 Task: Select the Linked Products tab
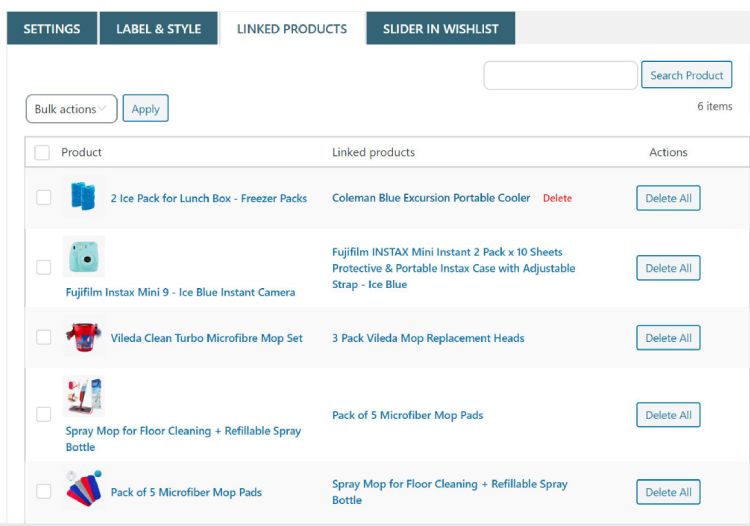pyautogui.click(x=292, y=29)
